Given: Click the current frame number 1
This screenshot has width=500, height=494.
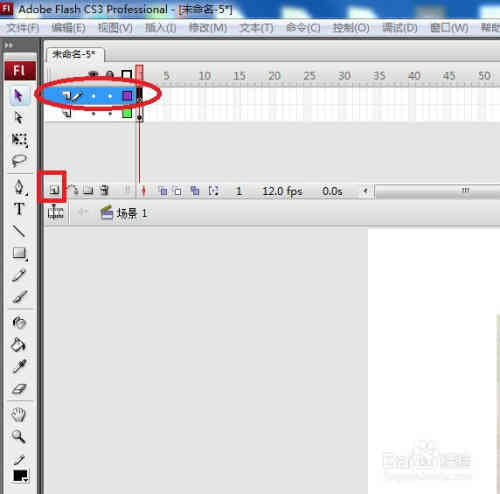Looking at the screenshot, I should point(239,191).
